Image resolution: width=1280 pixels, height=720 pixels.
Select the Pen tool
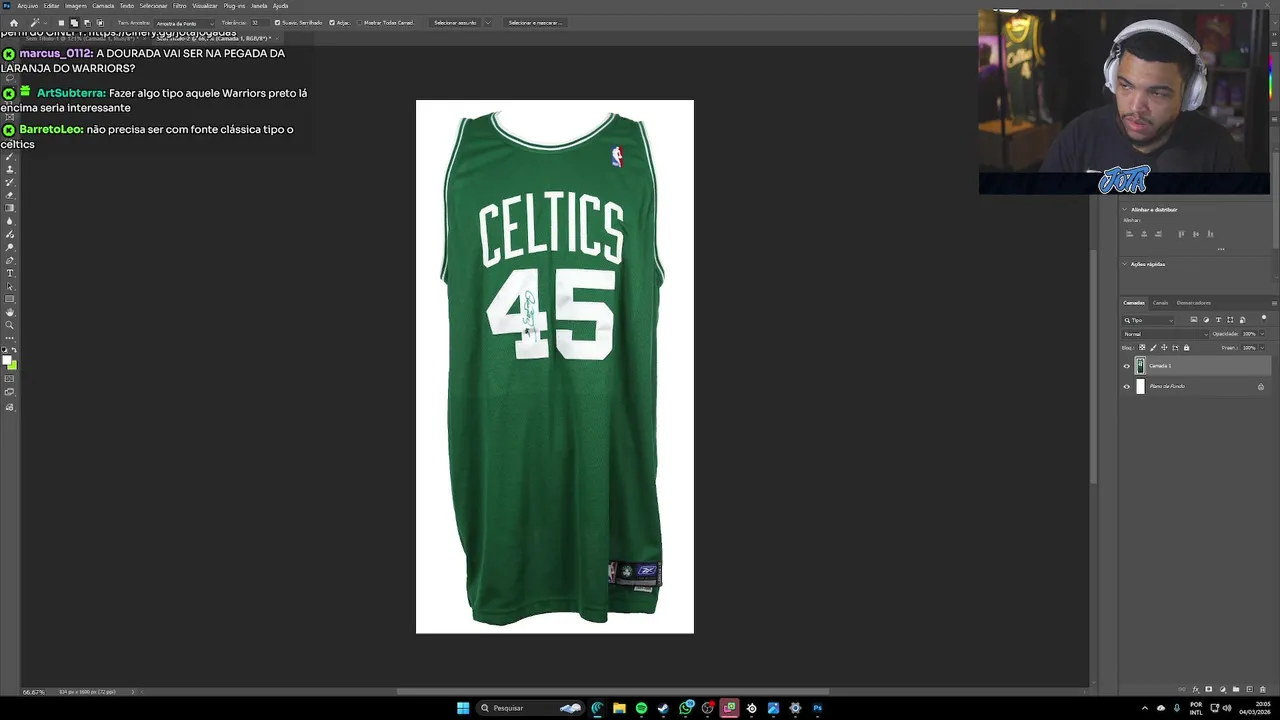(x=10, y=260)
